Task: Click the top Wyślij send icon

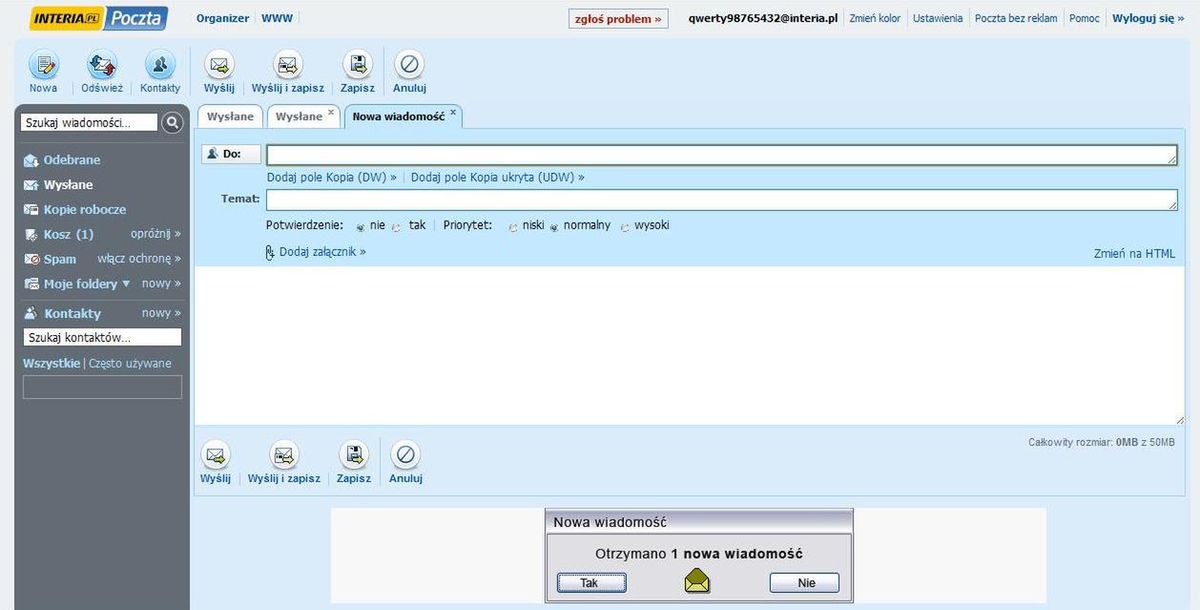Action: click(x=219, y=66)
